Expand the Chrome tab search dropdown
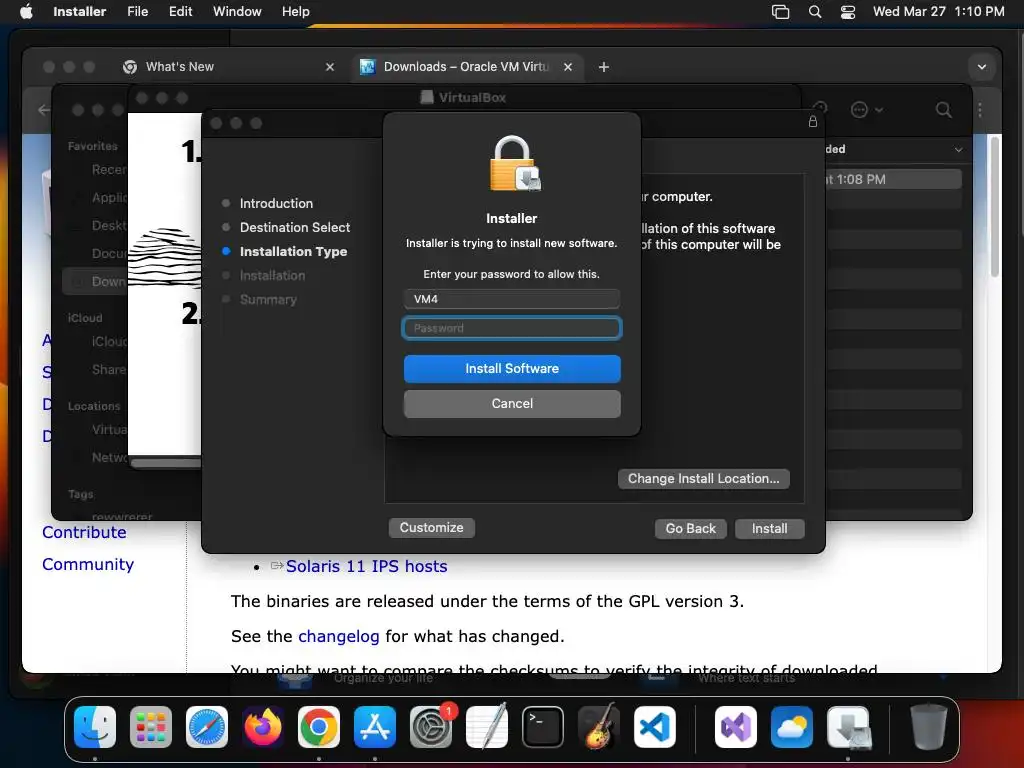 (982, 67)
